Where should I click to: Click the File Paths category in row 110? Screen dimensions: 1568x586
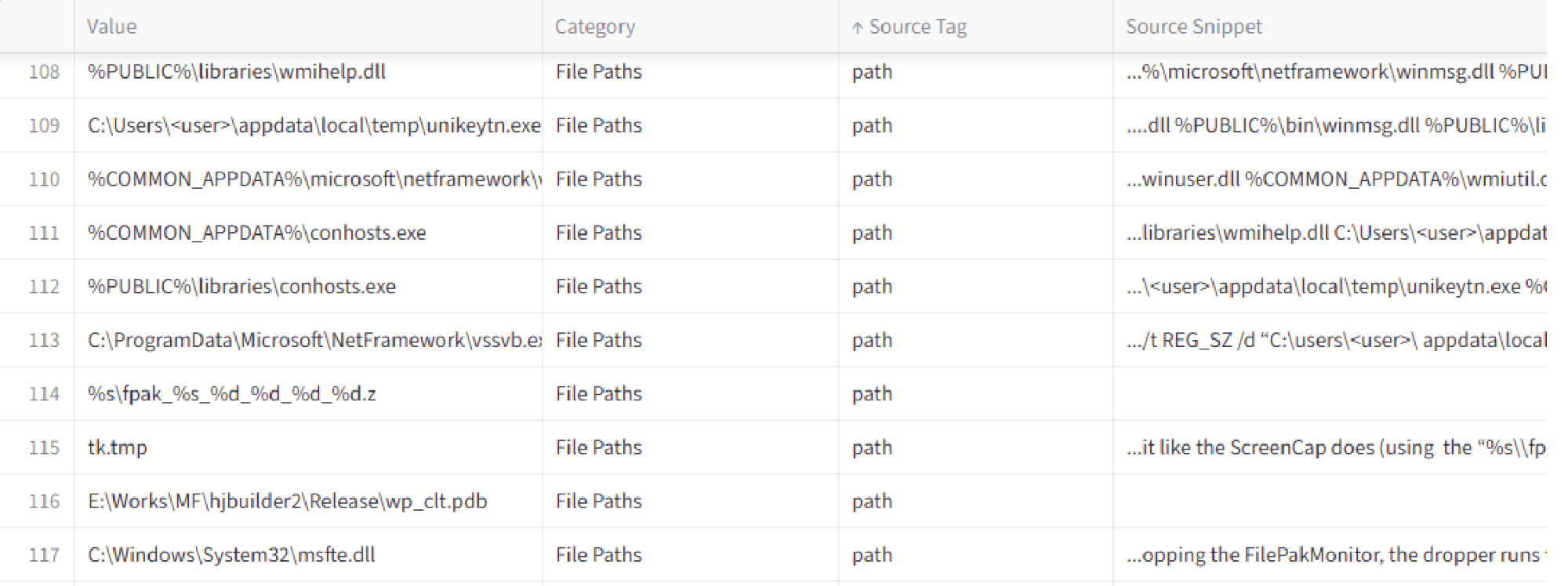click(x=599, y=179)
